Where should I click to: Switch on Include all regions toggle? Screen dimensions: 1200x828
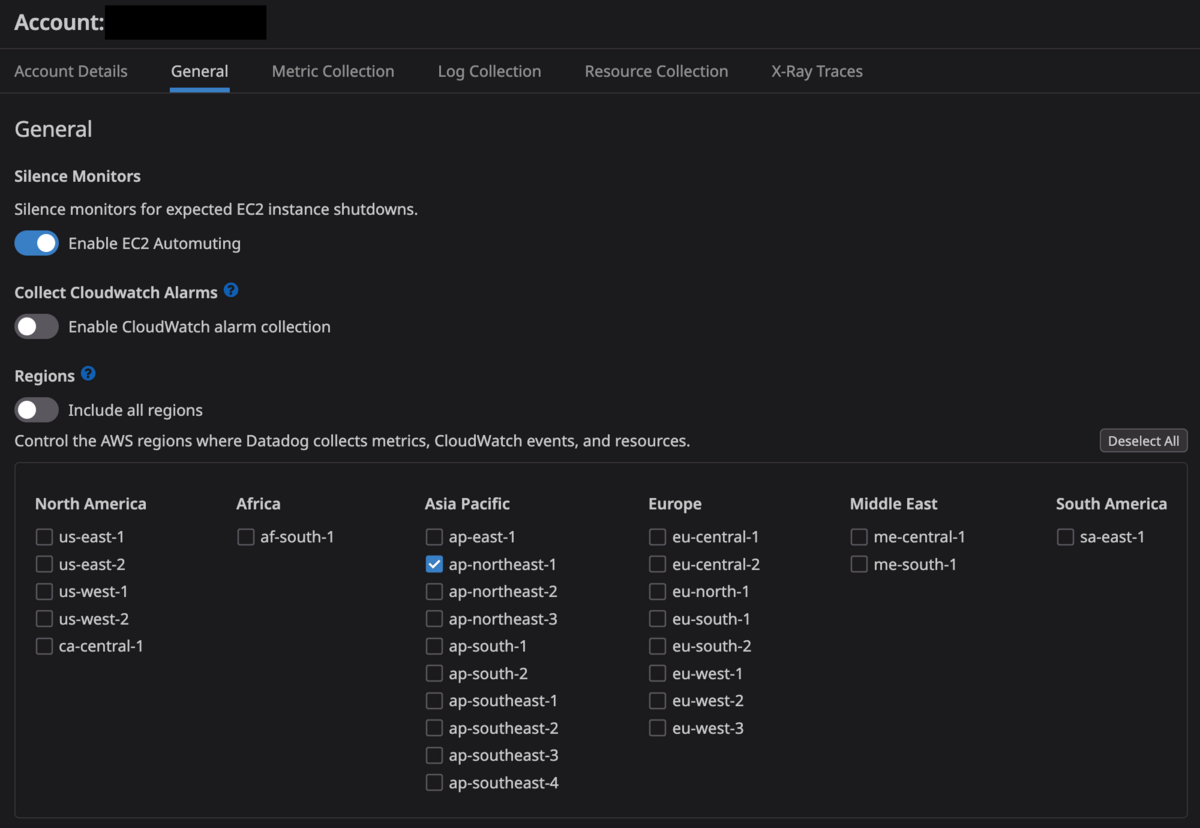(x=36, y=410)
